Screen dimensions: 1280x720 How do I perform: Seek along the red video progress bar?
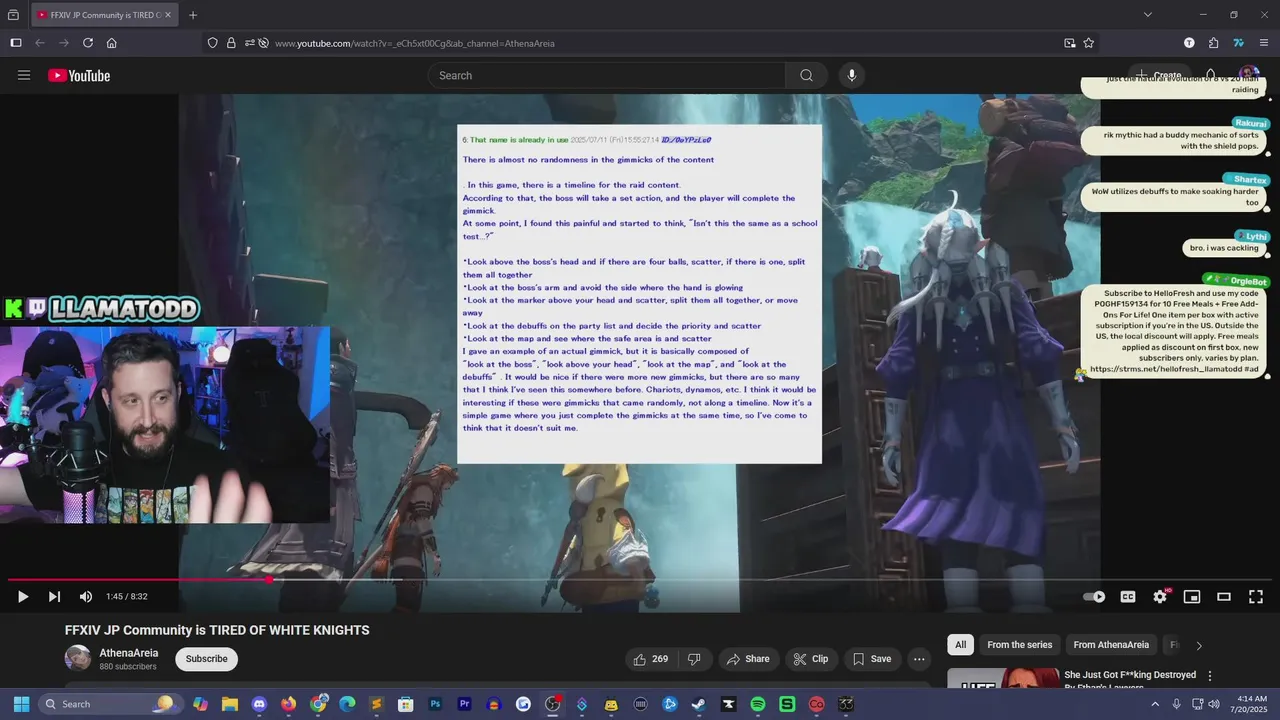(x=139, y=579)
